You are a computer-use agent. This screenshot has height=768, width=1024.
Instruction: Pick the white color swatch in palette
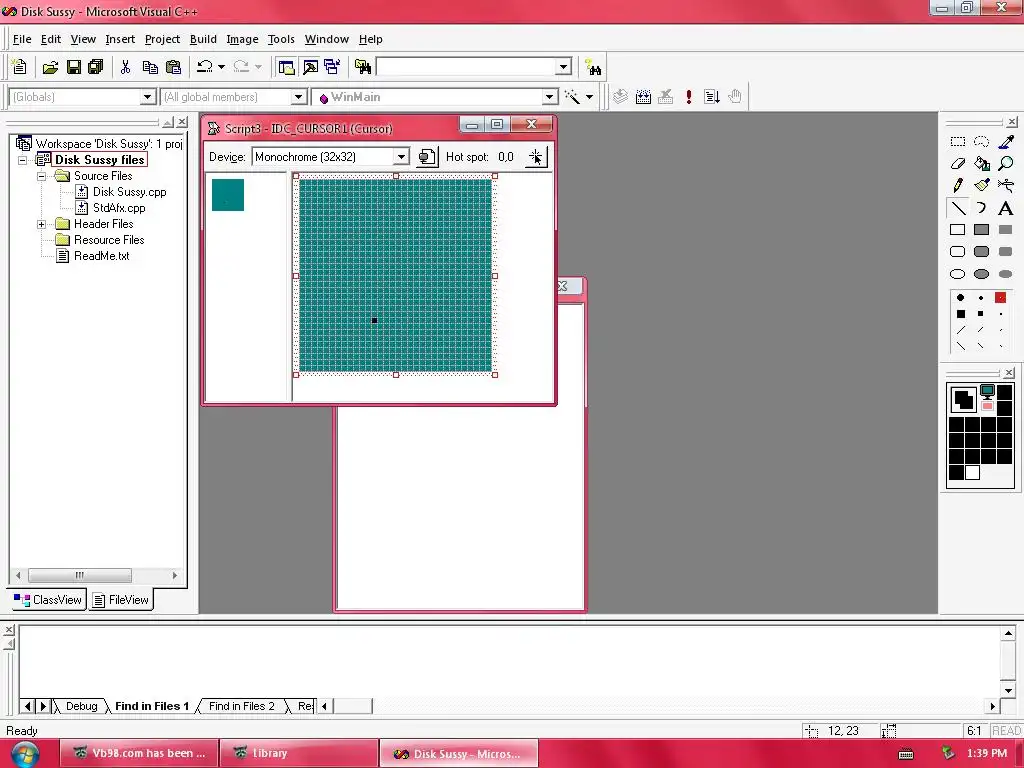tap(972, 473)
